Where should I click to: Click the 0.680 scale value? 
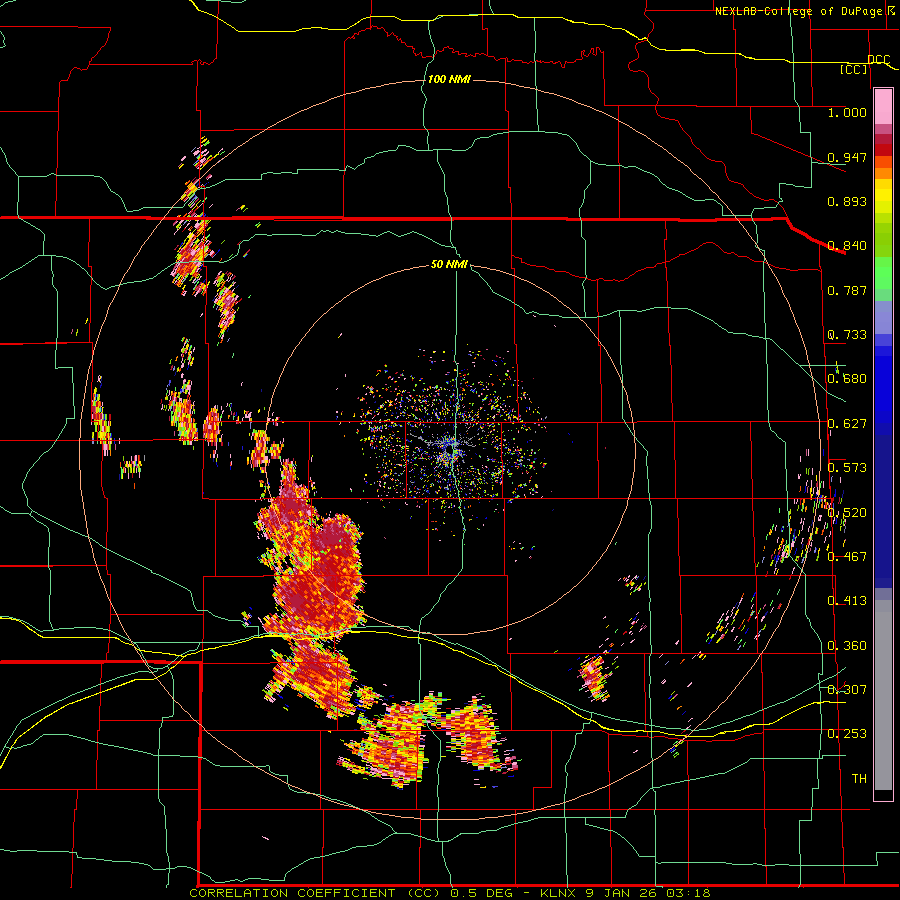tap(847, 378)
